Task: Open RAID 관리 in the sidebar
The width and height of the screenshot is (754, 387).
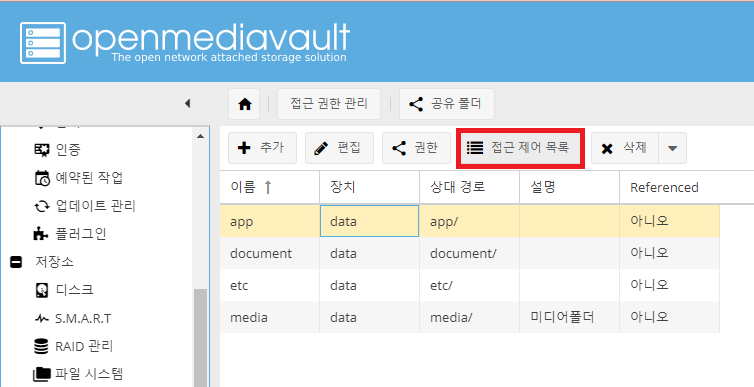Action: 84,346
